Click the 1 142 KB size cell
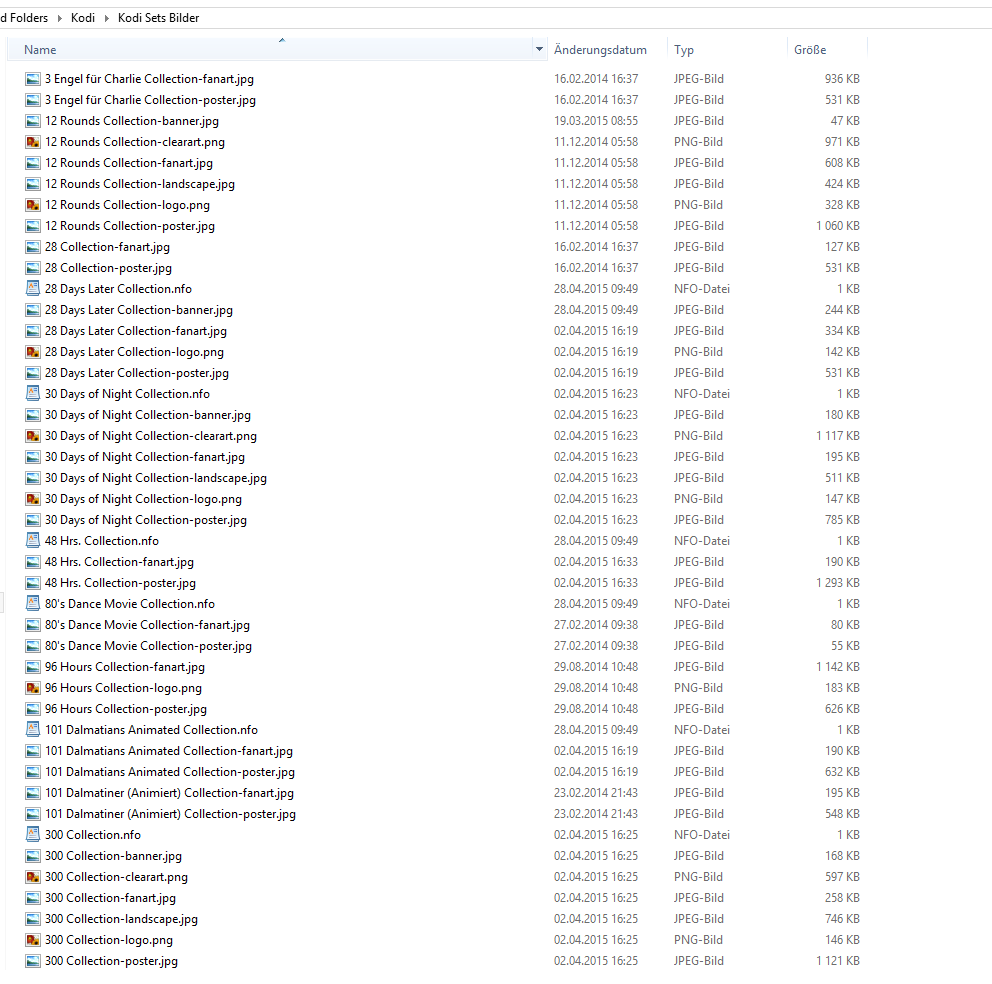Screen dimensions: 992x984 (x=838, y=667)
